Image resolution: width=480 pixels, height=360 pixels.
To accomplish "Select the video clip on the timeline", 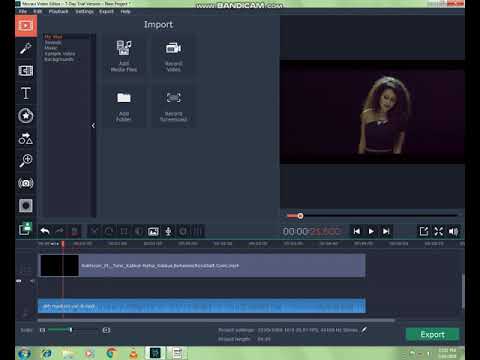I will [203, 266].
